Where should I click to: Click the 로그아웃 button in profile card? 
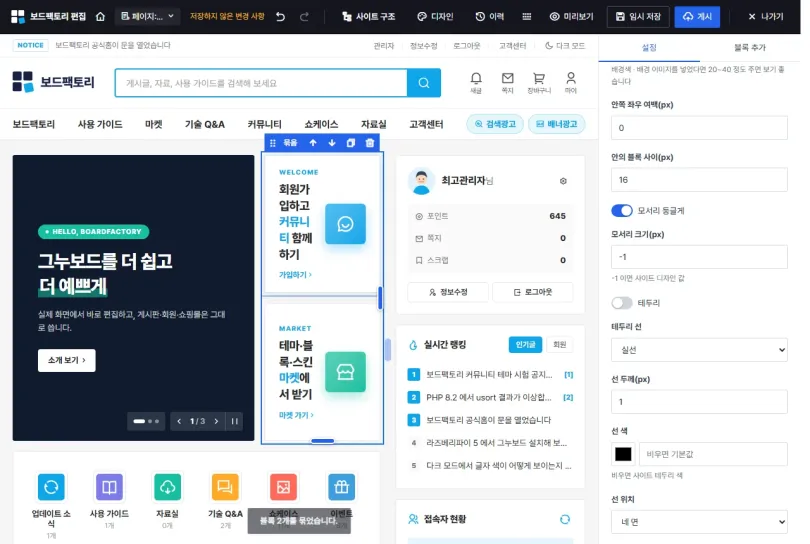[x=533, y=292]
